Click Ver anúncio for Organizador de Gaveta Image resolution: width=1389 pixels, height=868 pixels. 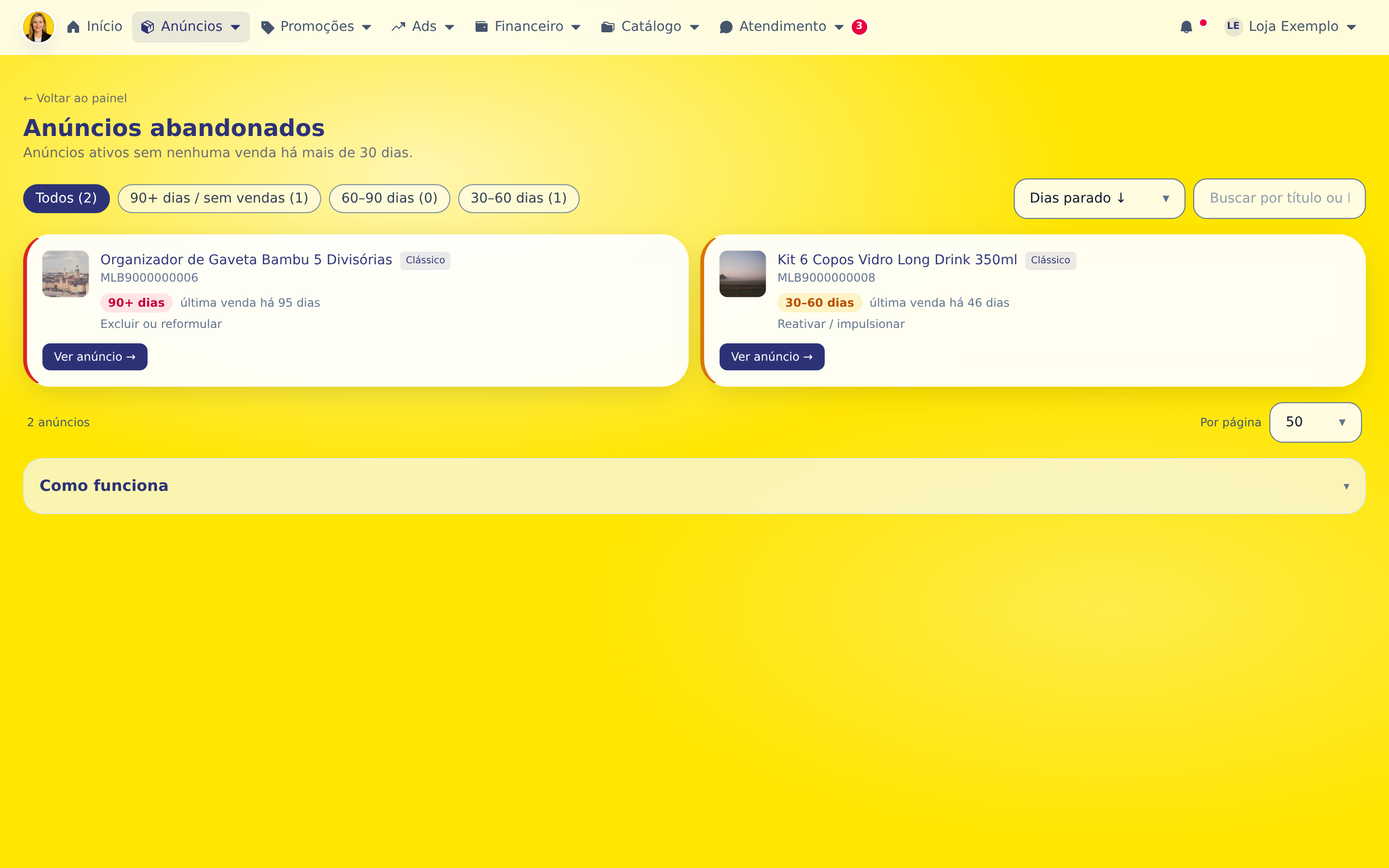coord(95,357)
